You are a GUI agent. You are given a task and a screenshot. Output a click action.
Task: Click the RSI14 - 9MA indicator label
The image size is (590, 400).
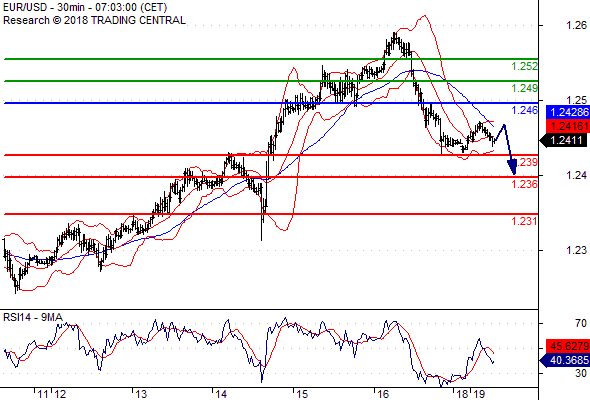(x=32, y=317)
